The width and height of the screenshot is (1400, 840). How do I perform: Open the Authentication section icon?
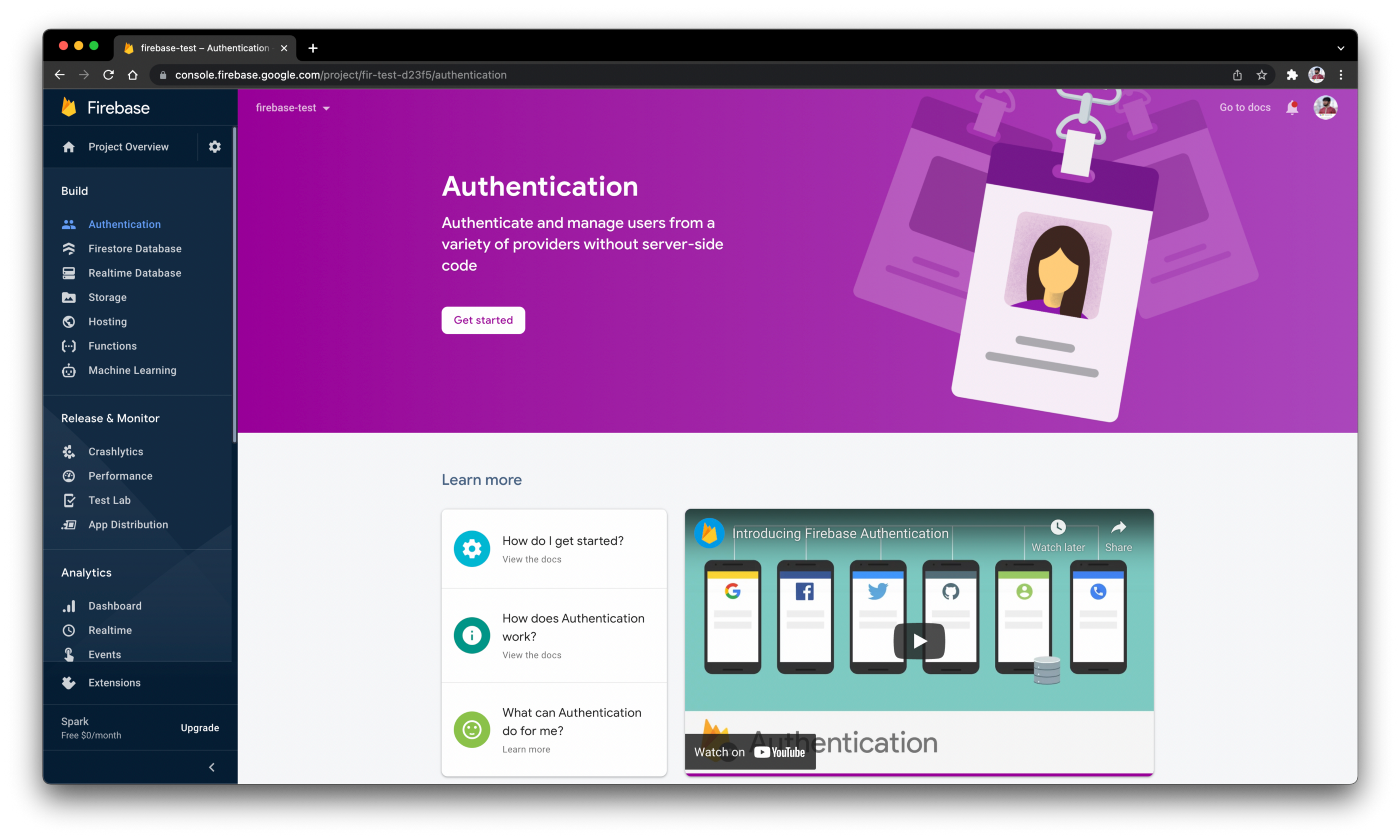coord(68,224)
